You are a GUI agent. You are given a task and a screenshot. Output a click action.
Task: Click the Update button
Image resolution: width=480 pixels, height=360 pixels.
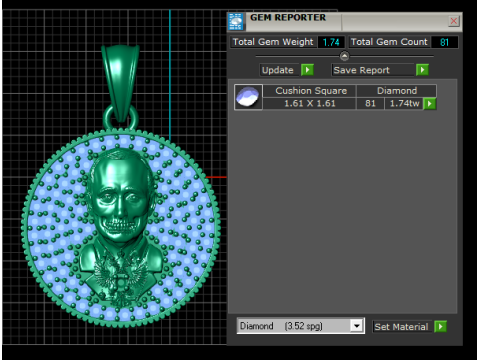coord(279,70)
